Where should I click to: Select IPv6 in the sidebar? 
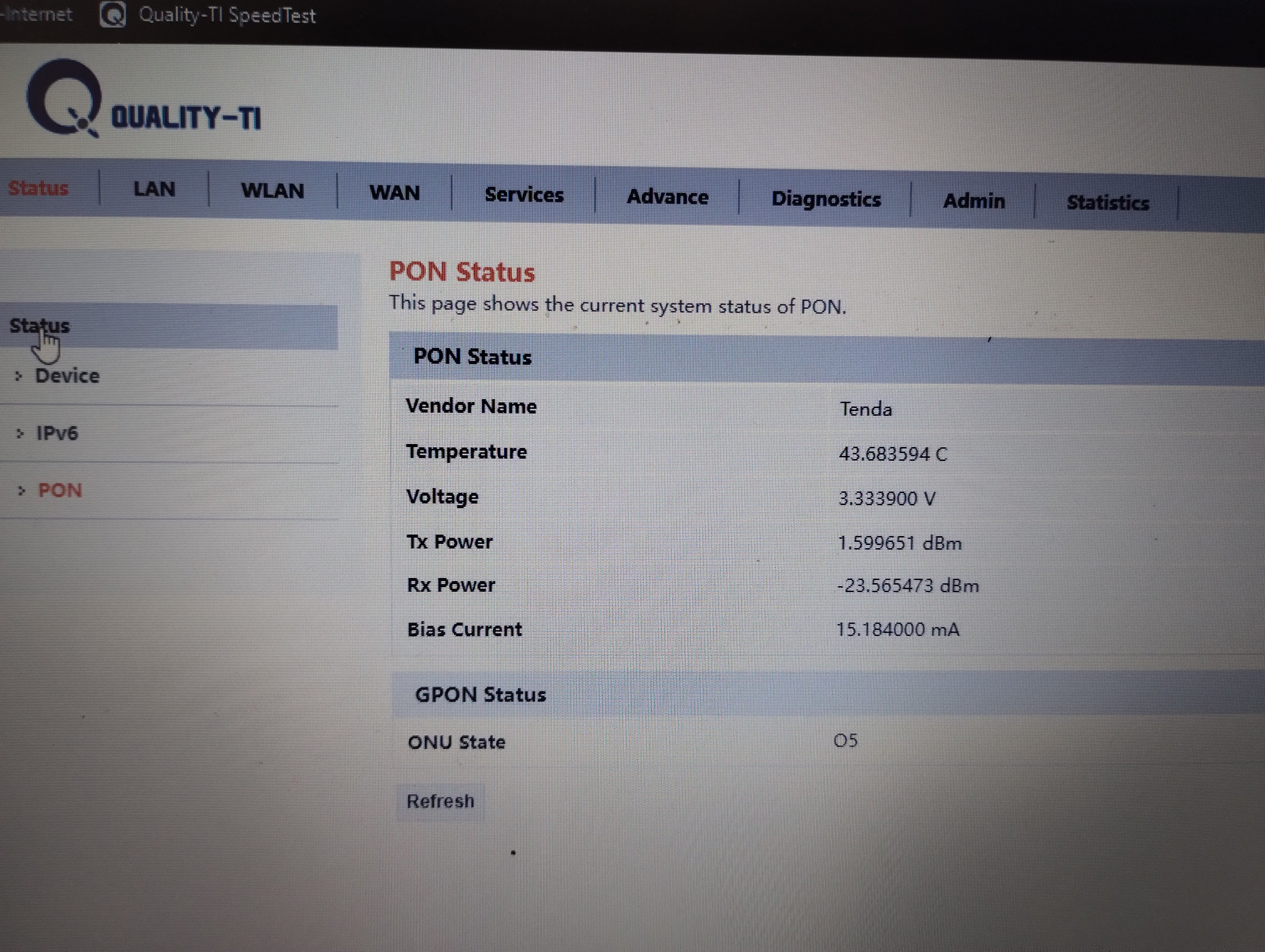click(57, 433)
